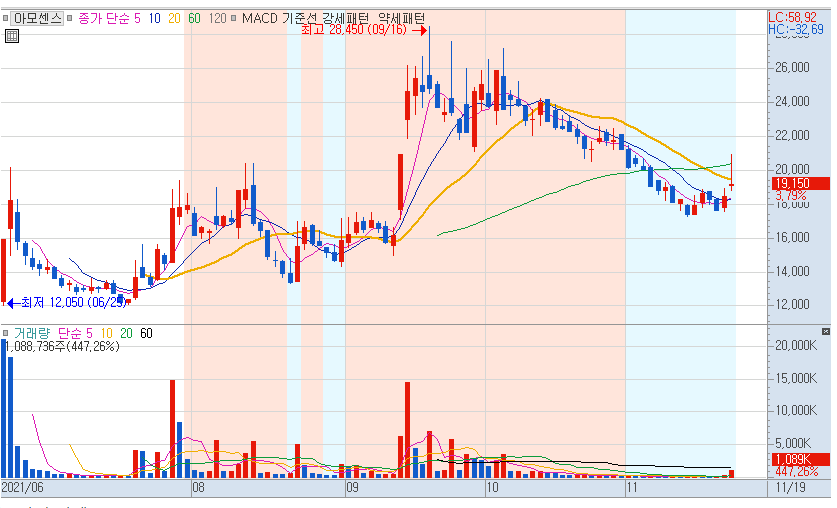Screen dimensions: 837x508
Task: Click the 09 month date axis label
Action: point(352,487)
